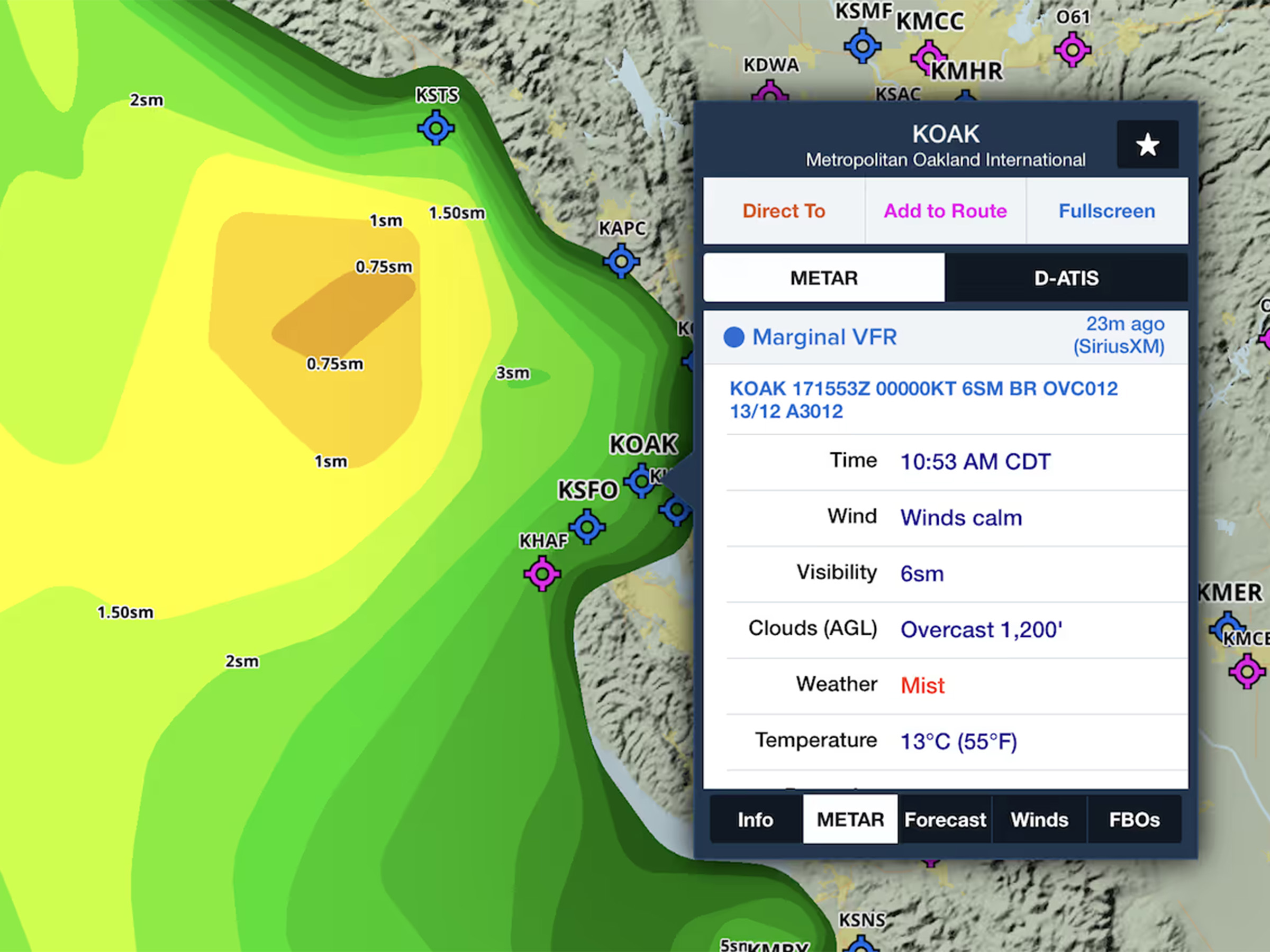
Task: Switch to the Winds tab
Action: pyautogui.click(x=1039, y=819)
